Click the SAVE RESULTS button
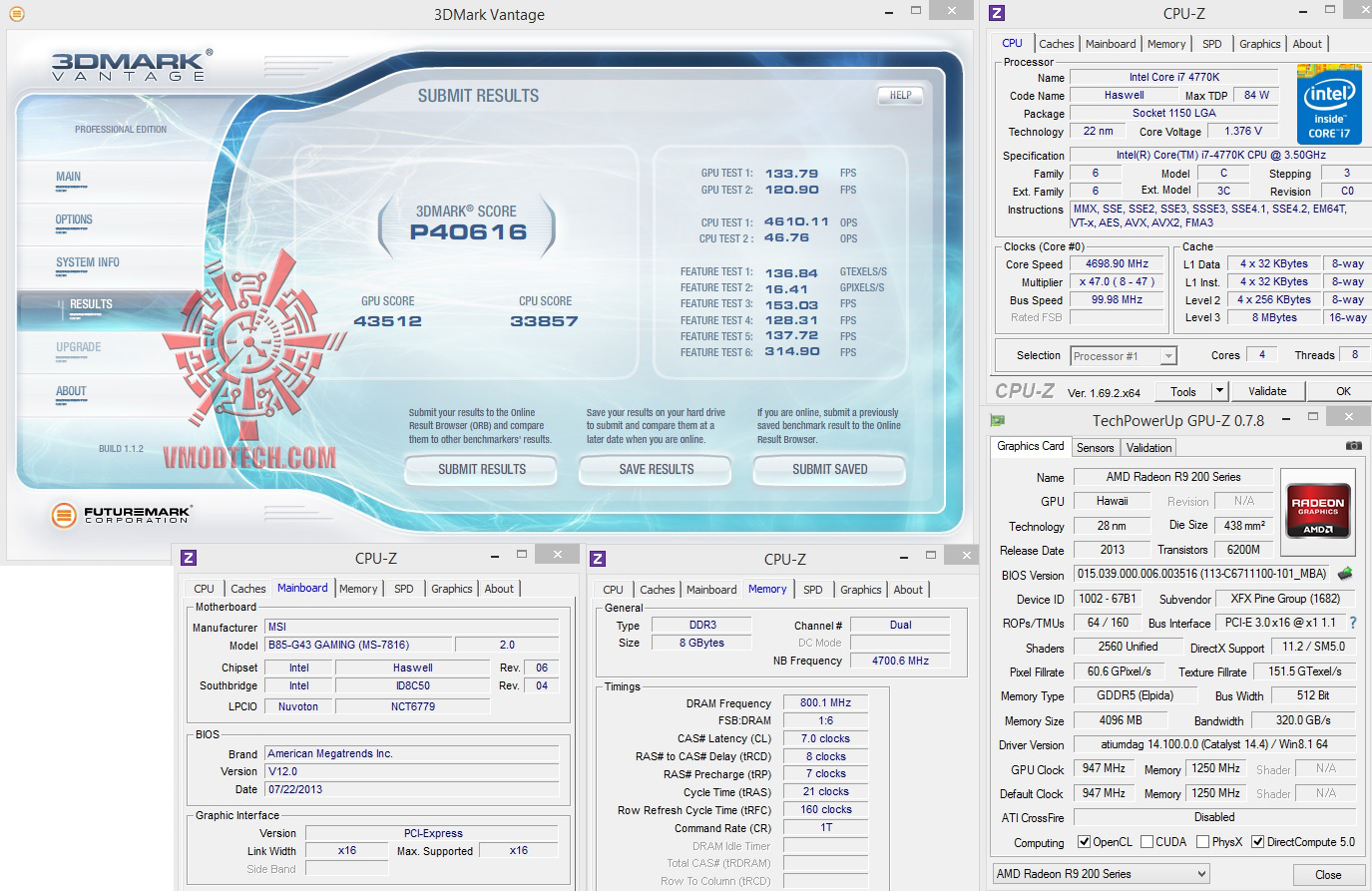The width and height of the screenshot is (1372, 891). coord(656,469)
